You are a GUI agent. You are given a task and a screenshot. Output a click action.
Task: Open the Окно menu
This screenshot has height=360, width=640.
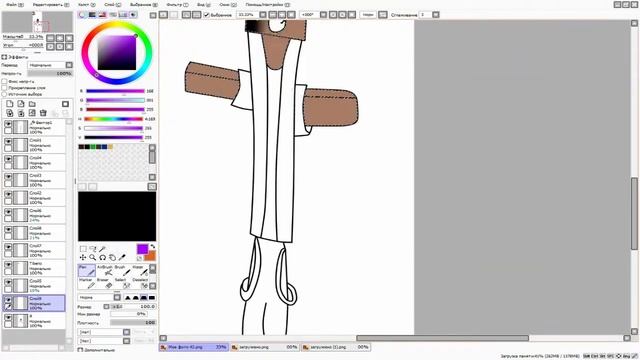[x=228, y=4]
